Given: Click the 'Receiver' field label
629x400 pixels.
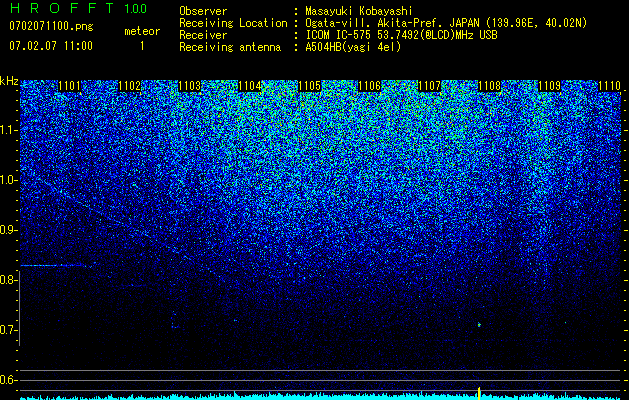Looking at the screenshot, I should coord(203,35).
